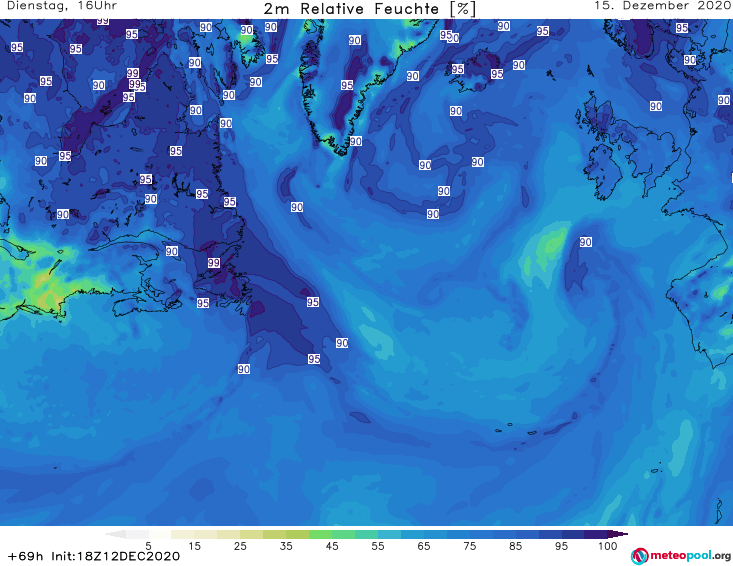Pick the olive green swatch right of the 35 mark
The height and width of the screenshot is (566, 733).
pos(297,534)
